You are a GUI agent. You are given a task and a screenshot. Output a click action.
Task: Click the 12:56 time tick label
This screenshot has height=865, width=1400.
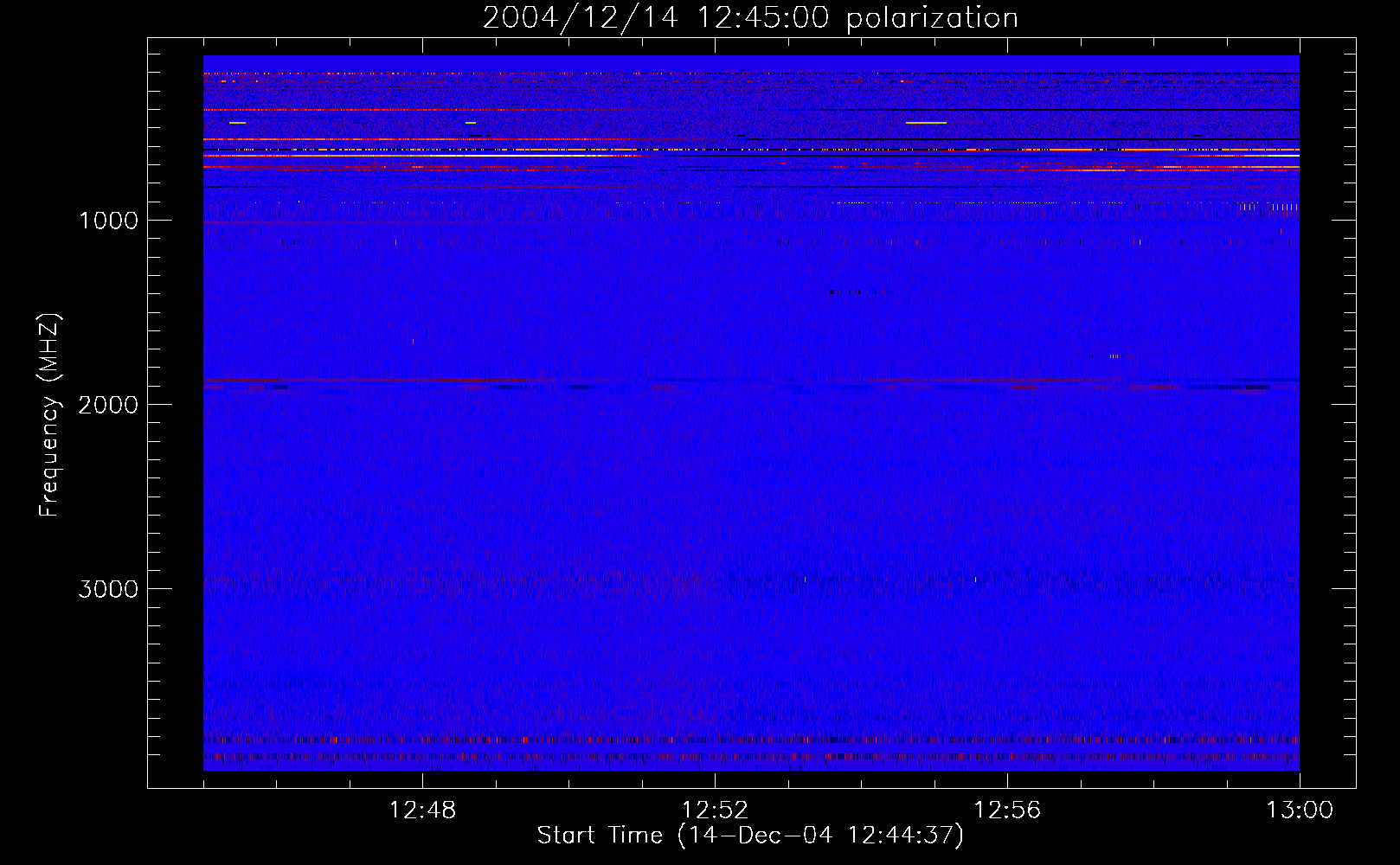[1007, 811]
